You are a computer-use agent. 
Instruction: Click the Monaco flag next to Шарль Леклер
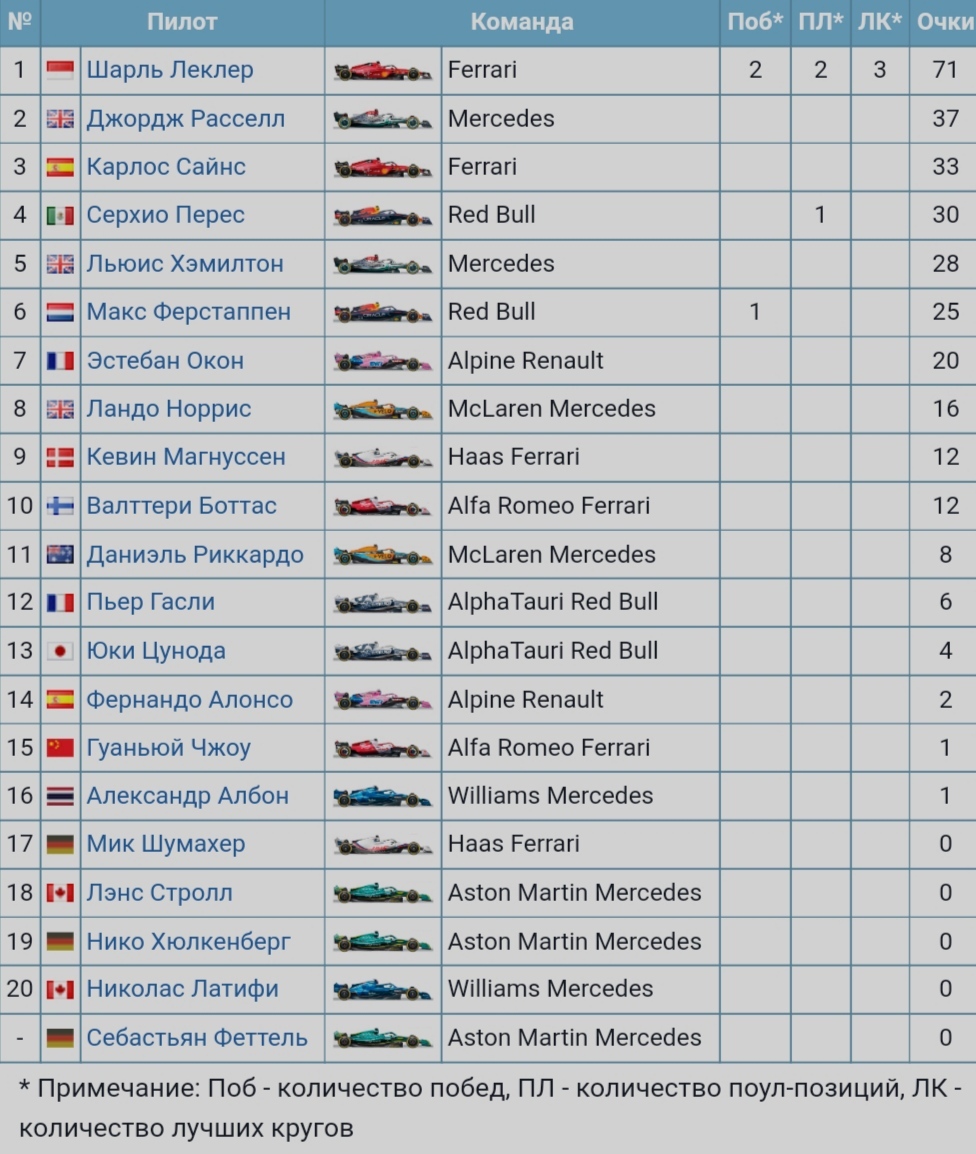60,70
